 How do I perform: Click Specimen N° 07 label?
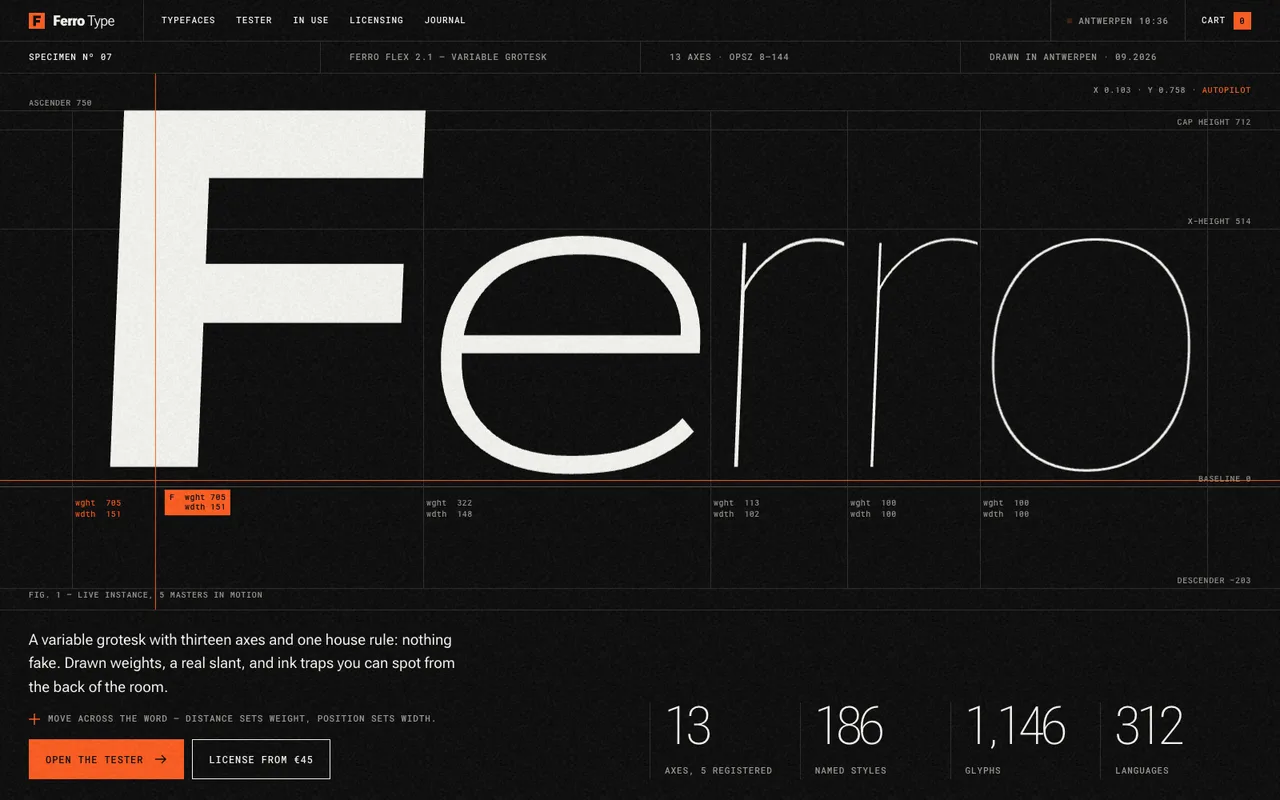coord(70,57)
